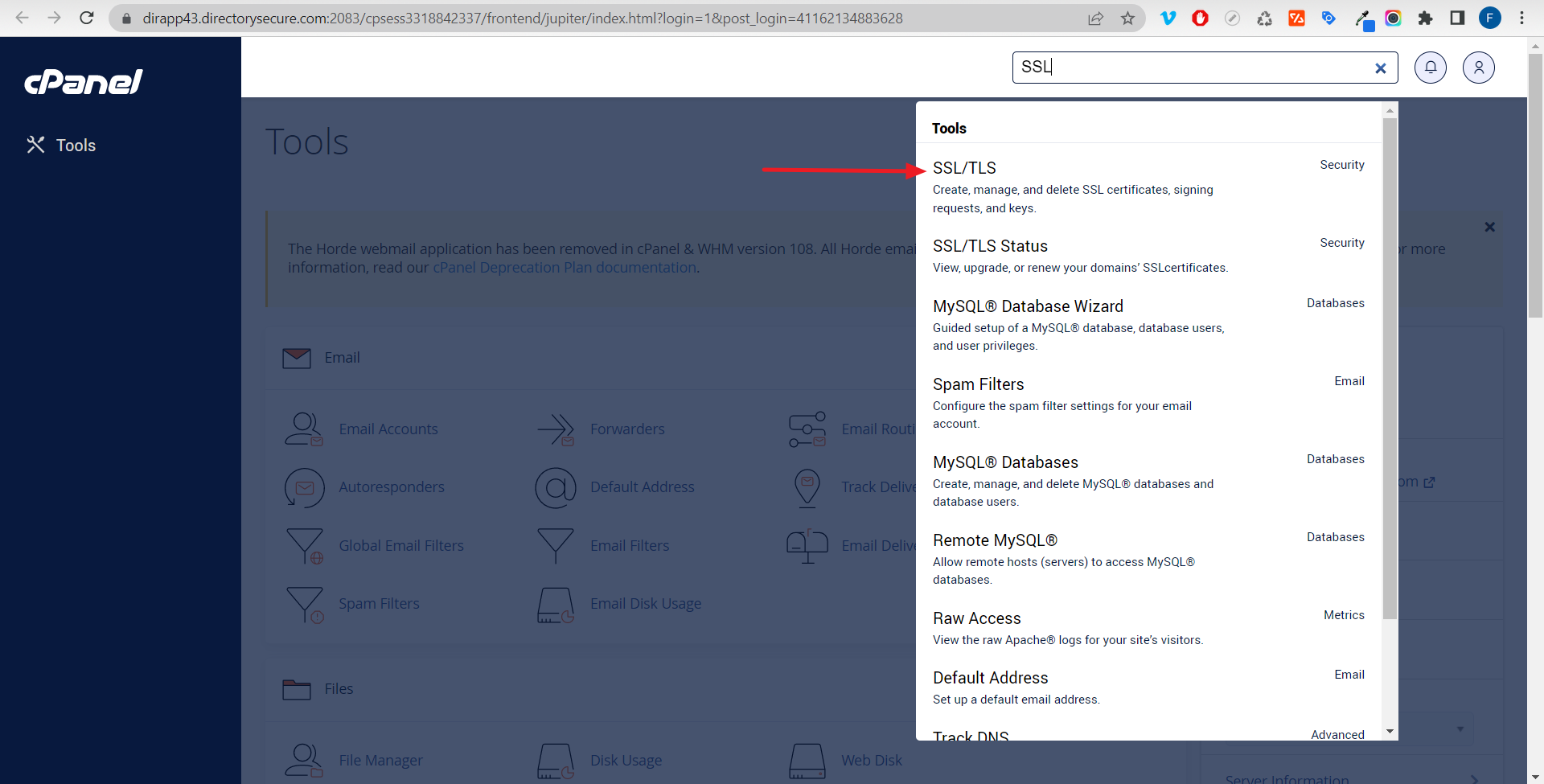Open SSL/TLS Status search result
Image resolution: width=1544 pixels, height=784 pixels.
(990, 246)
